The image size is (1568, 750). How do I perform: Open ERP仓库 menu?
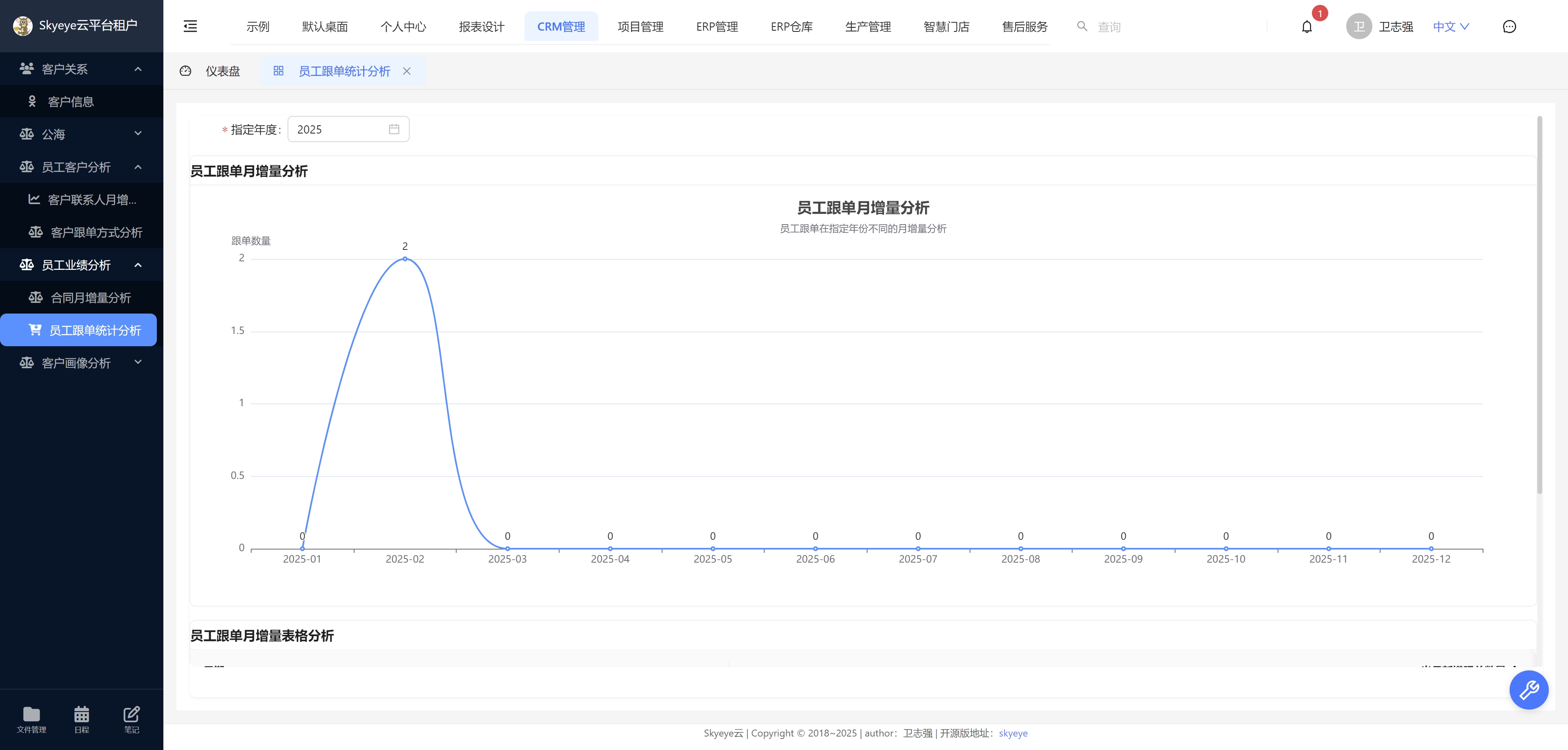click(791, 27)
